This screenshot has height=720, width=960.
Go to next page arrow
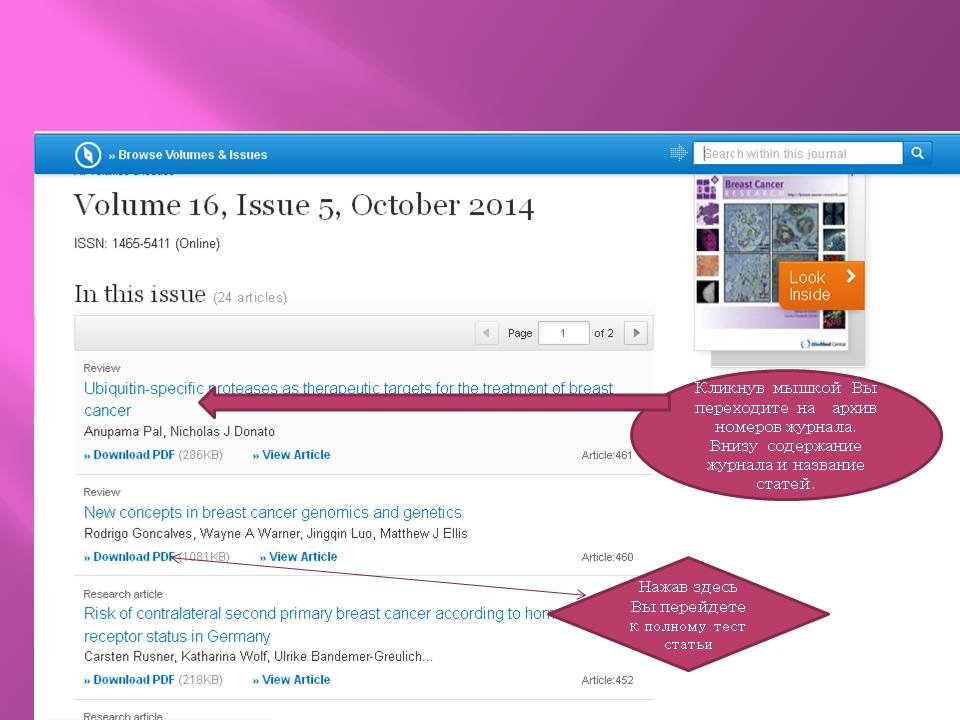[x=635, y=333]
